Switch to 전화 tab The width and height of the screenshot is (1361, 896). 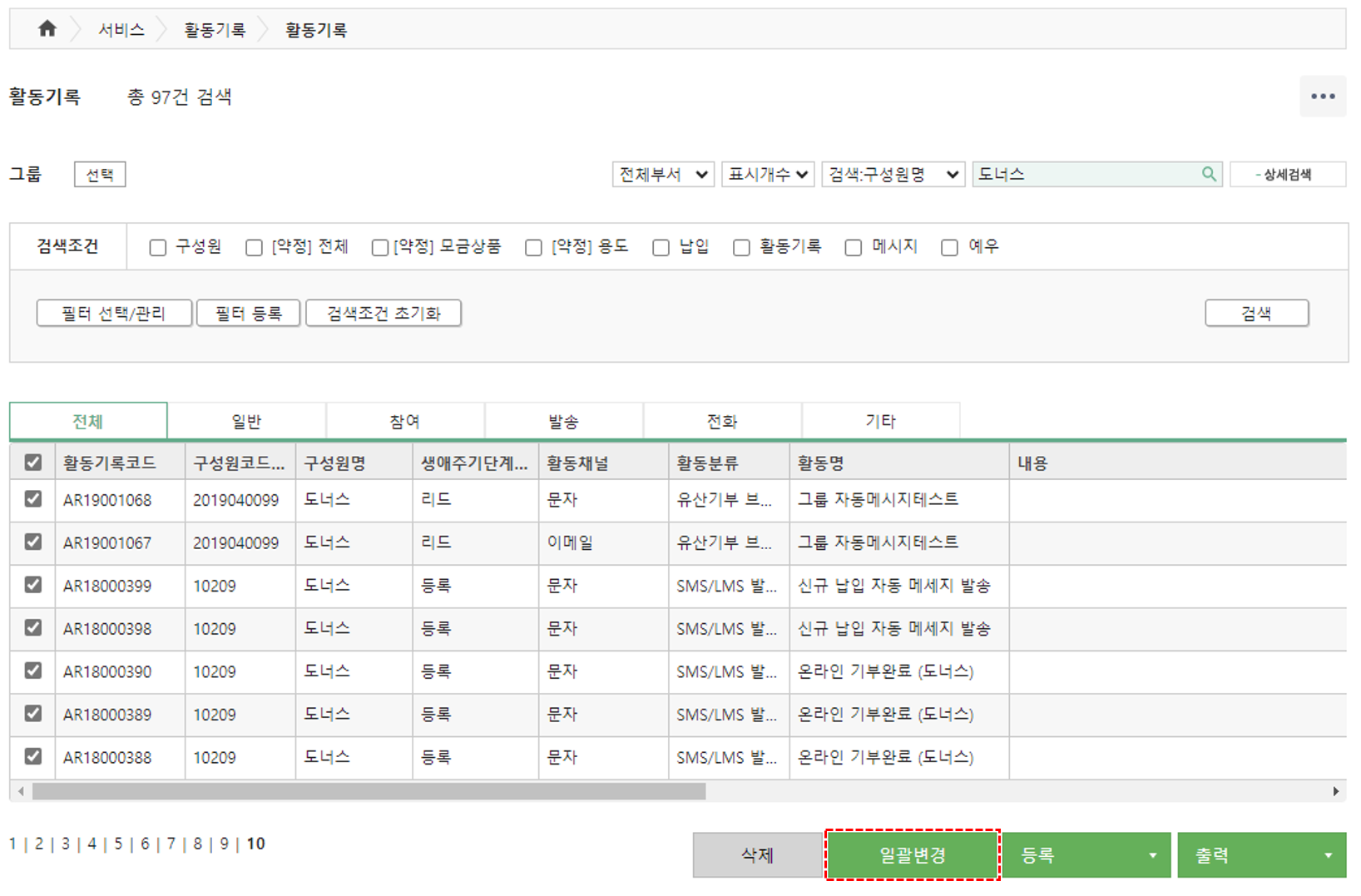[x=722, y=421]
